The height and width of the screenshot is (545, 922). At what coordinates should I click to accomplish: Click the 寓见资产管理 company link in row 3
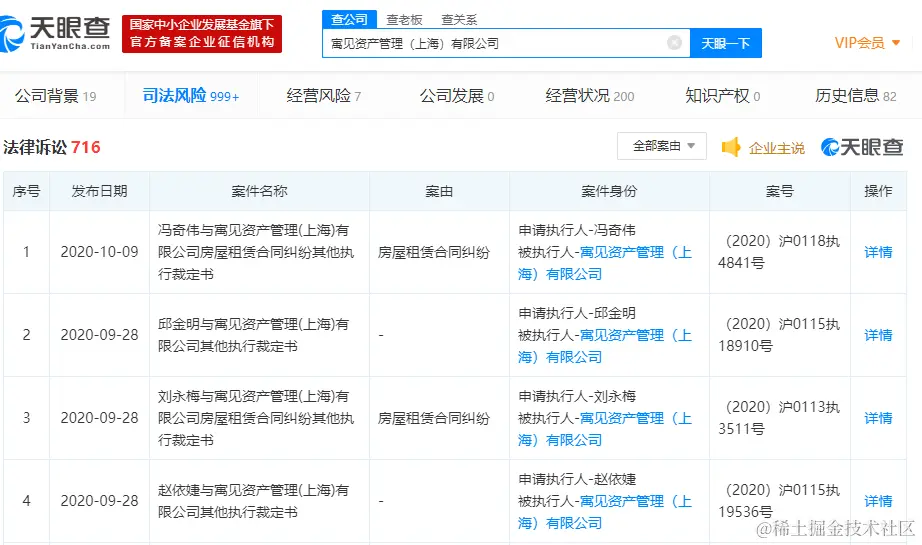pyautogui.click(x=605, y=429)
